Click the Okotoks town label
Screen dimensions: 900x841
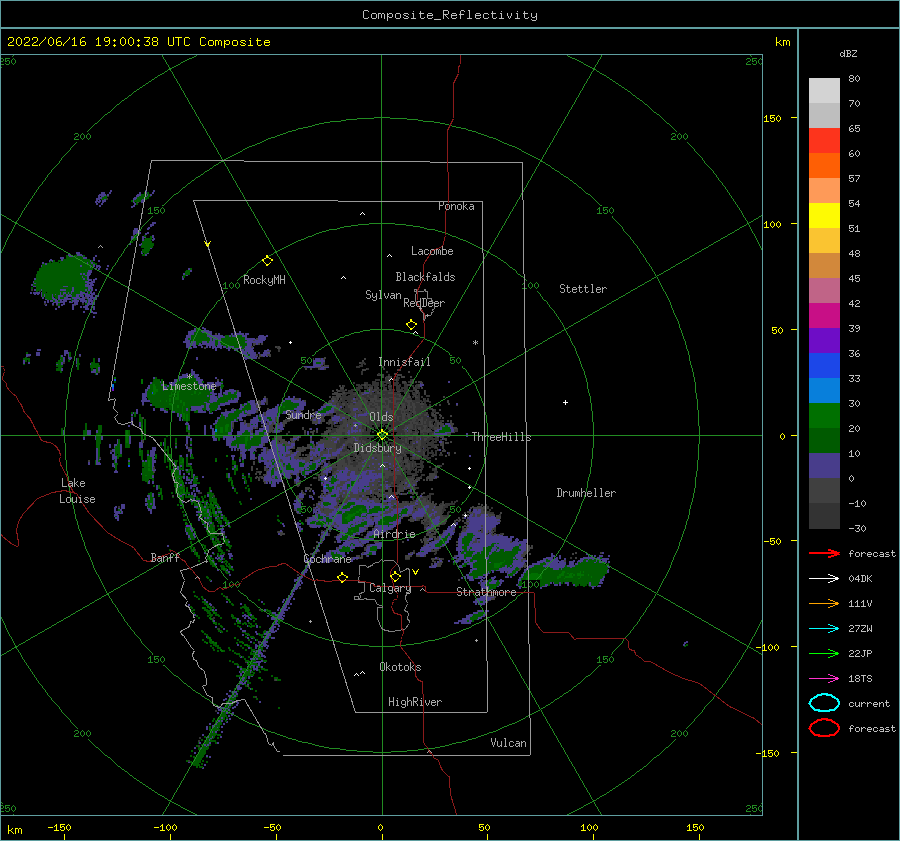pos(401,667)
